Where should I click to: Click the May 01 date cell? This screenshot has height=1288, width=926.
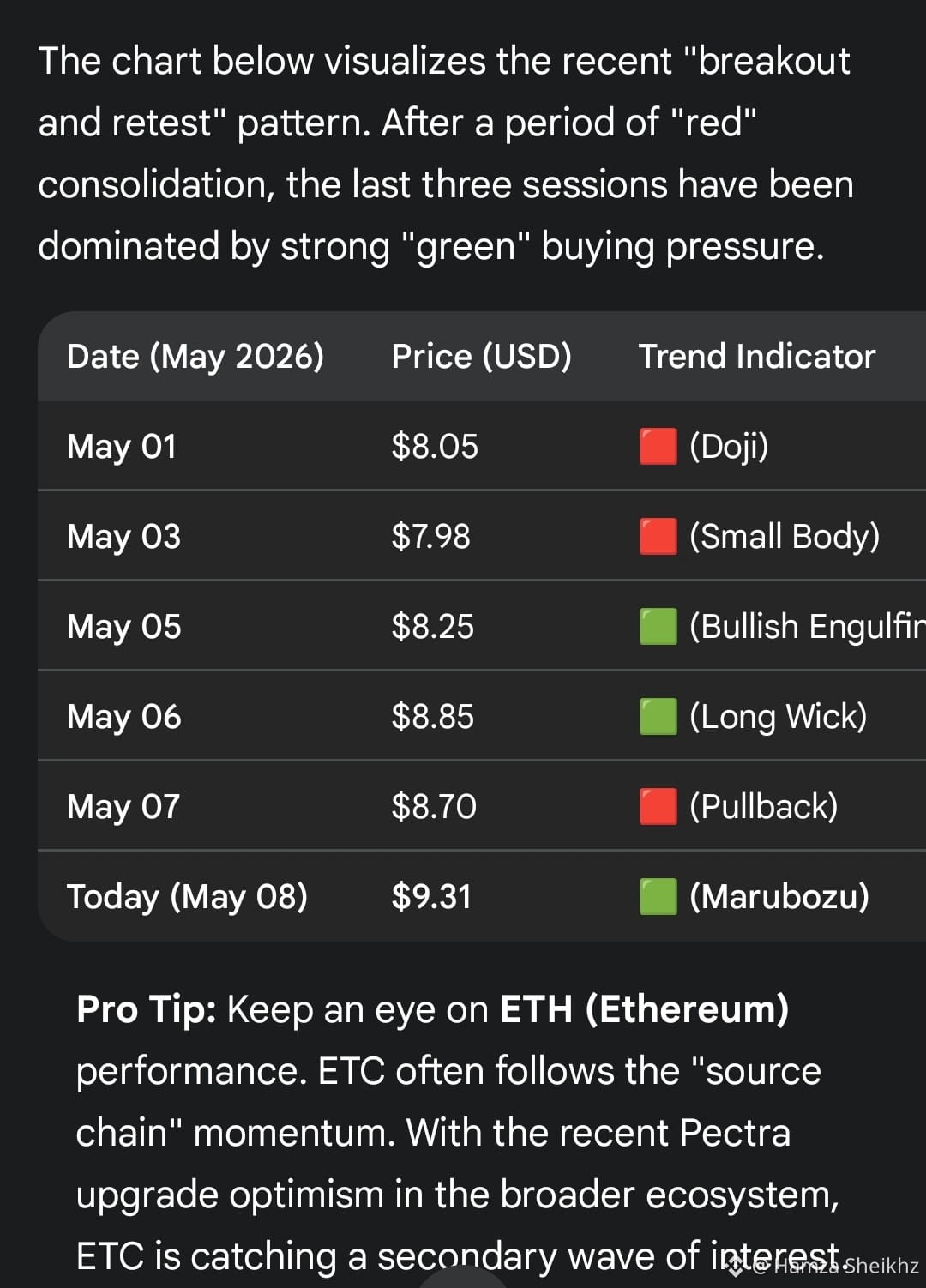click(122, 447)
